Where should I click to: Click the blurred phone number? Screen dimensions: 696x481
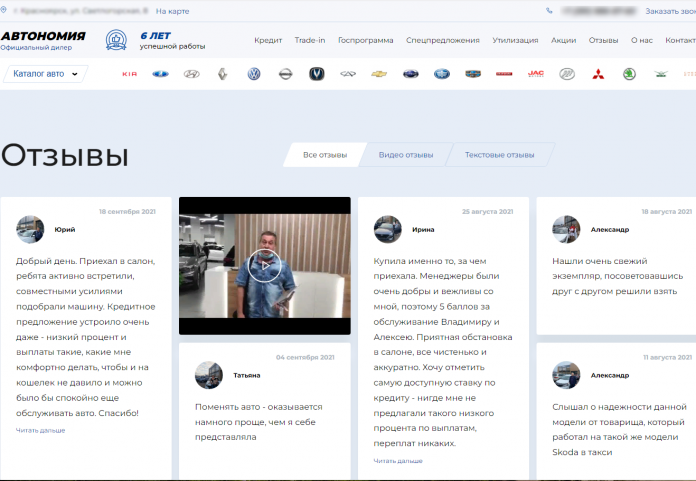point(598,11)
